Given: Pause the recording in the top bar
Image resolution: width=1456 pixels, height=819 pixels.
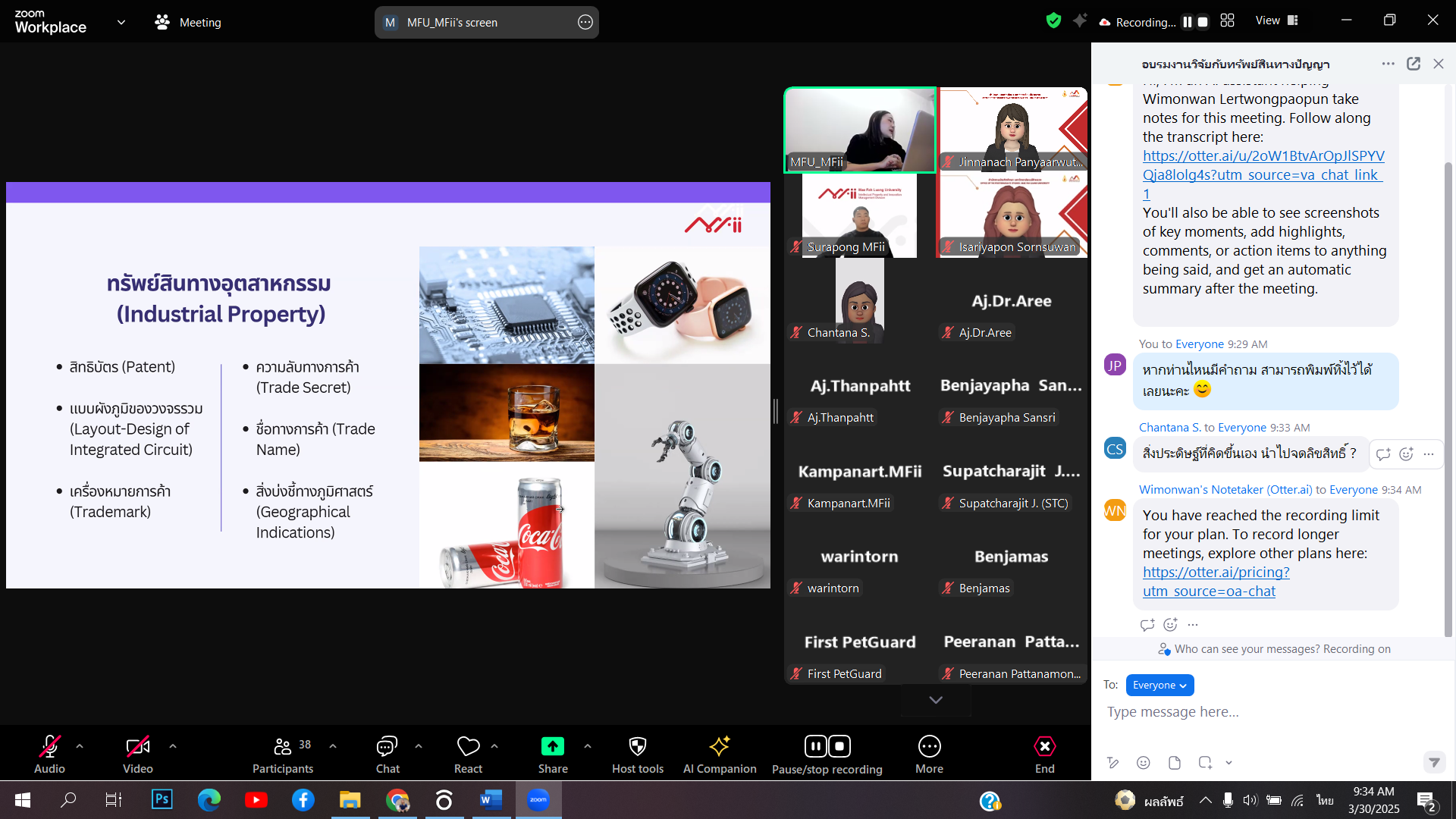Looking at the screenshot, I should [x=1188, y=22].
